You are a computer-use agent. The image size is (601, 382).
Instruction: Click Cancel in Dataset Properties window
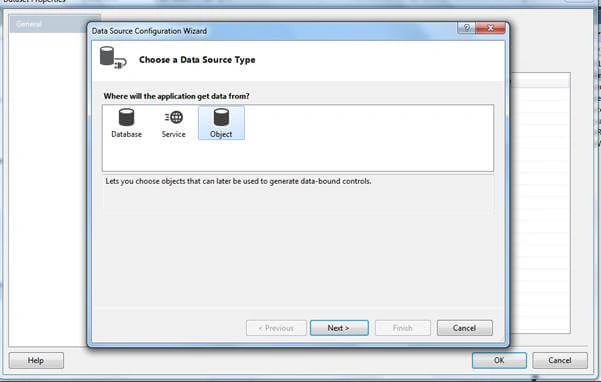pos(560,361)
